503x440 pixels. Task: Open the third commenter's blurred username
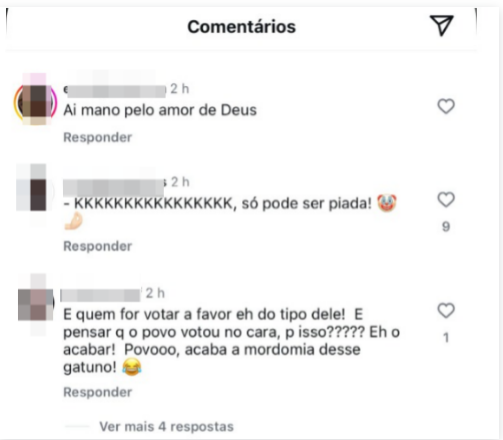tap(101, 295)
